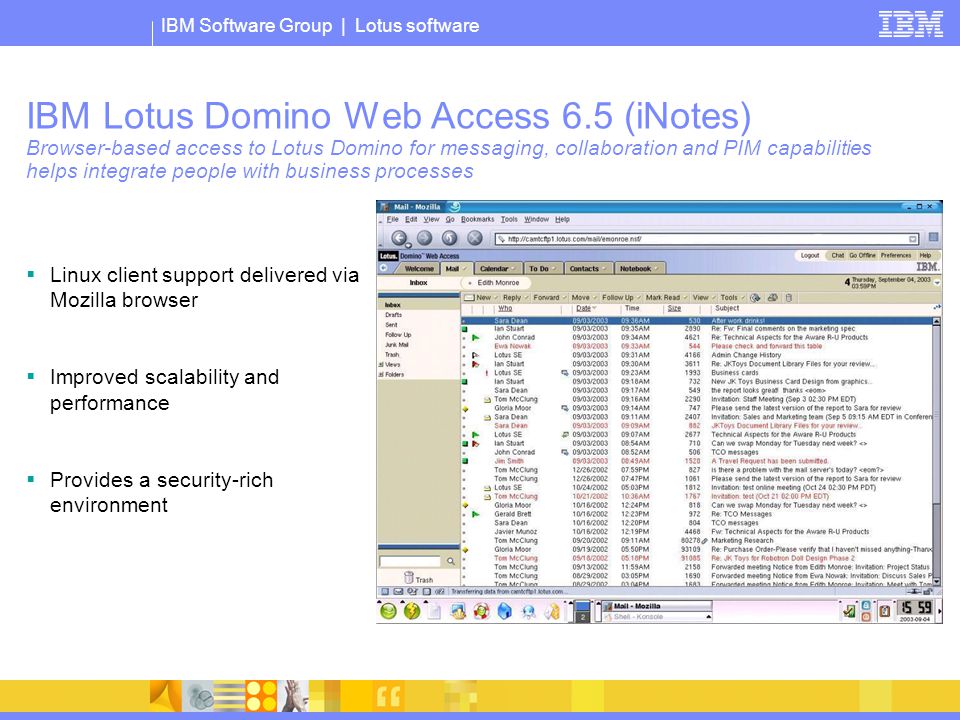Click the green flag on the John Conrad message row
This screenshot has height=720, width=960.
click(x=476, y=337)
